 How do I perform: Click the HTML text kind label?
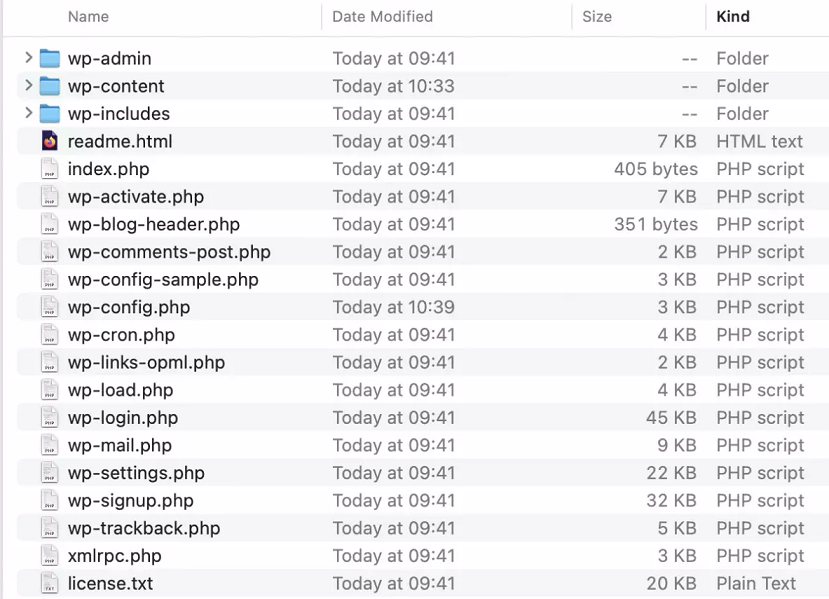759,141
